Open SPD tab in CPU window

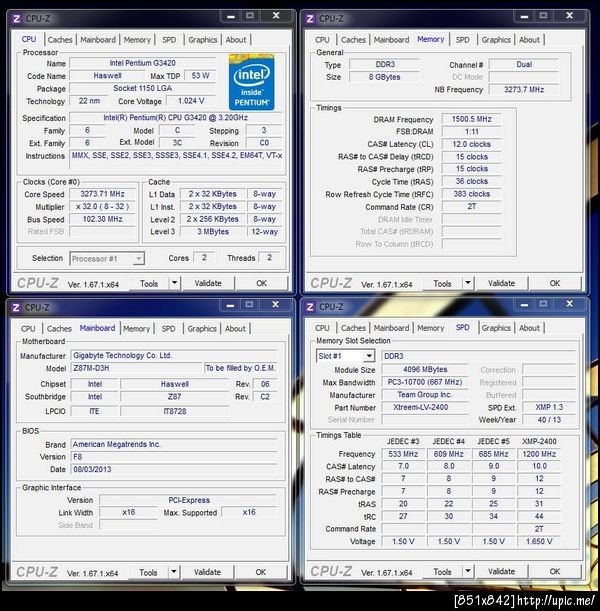click(169, 40)
